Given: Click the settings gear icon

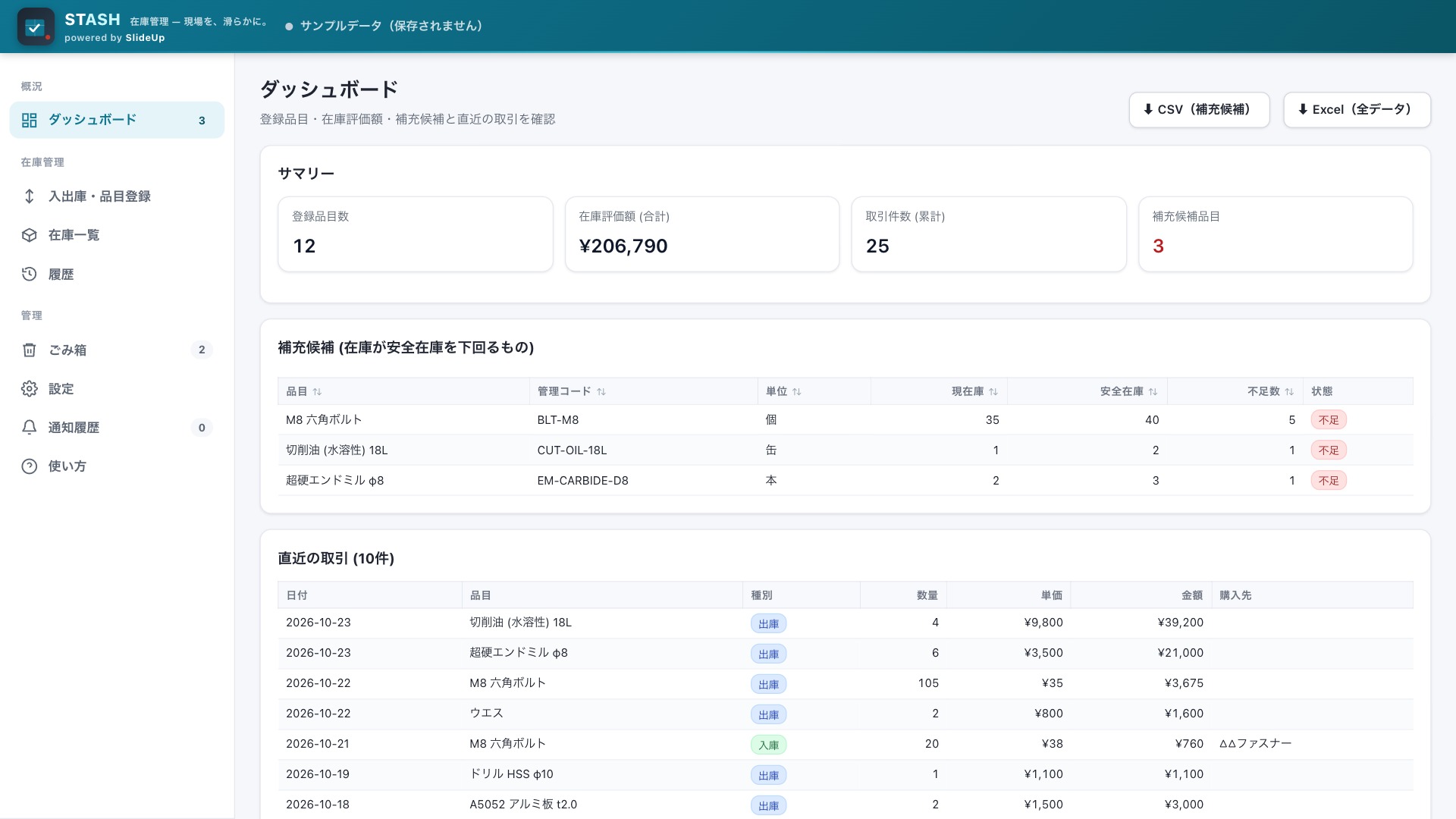Looking at the screenshot, I should [30, 389].
